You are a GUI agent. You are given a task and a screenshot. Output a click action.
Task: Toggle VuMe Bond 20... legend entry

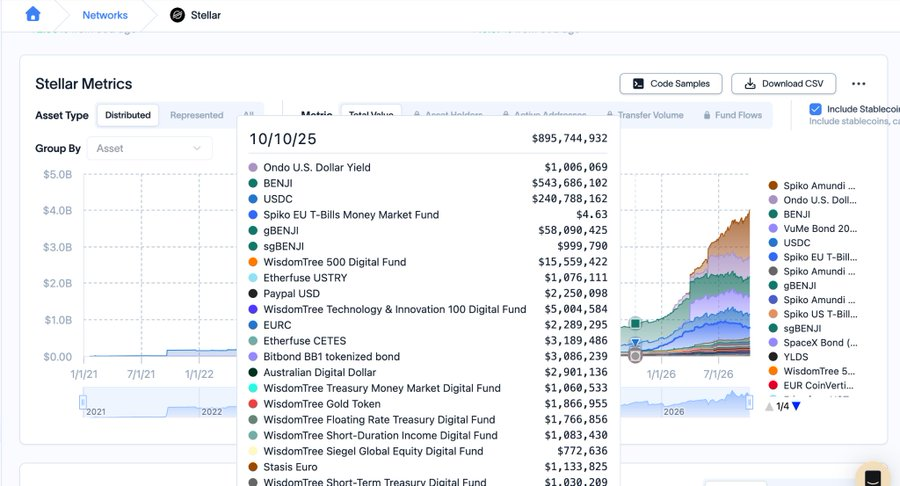(x=812, y=228)
